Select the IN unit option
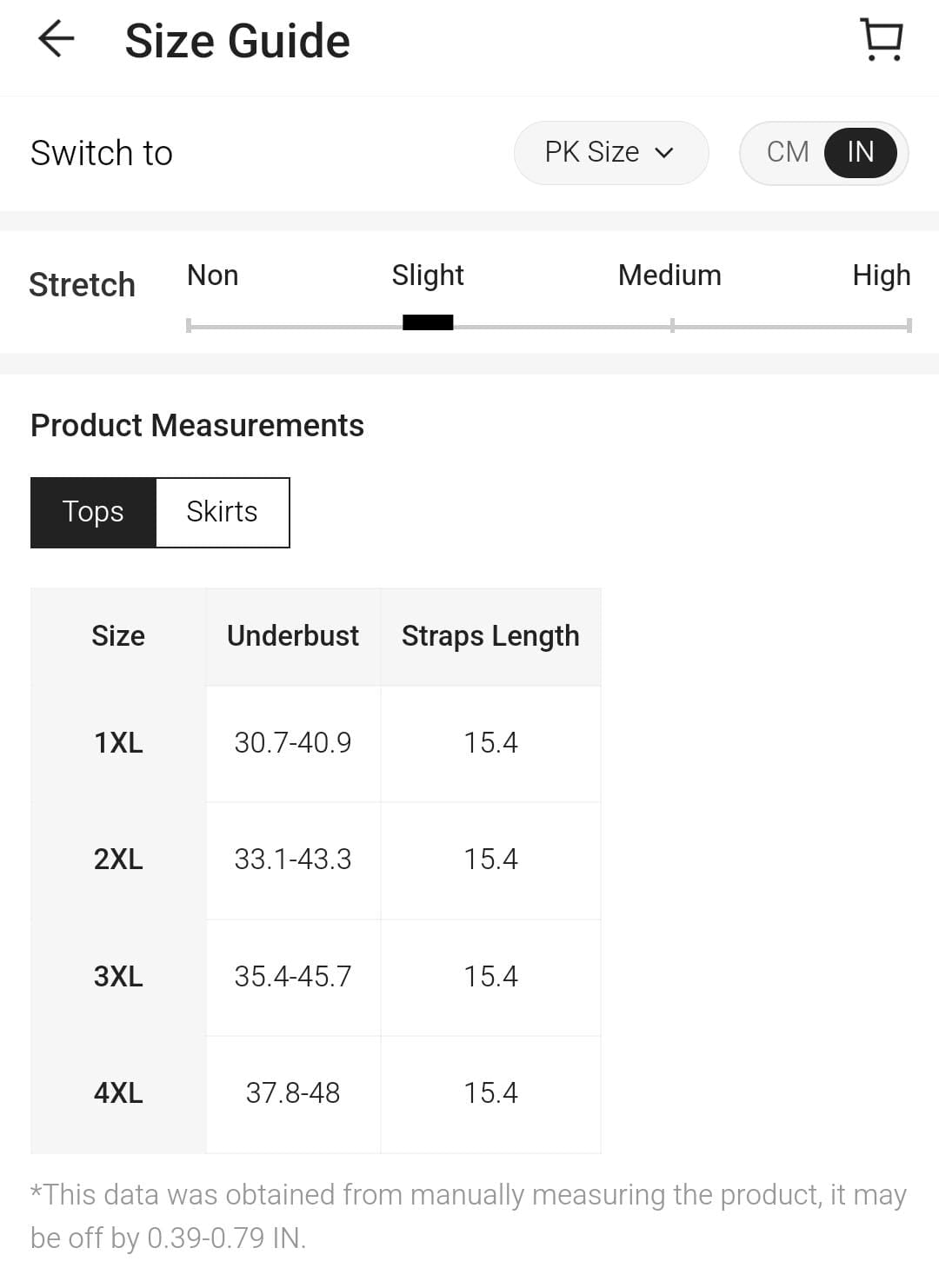The height and width of the screenshot is (1288, 939). (860, 153)
